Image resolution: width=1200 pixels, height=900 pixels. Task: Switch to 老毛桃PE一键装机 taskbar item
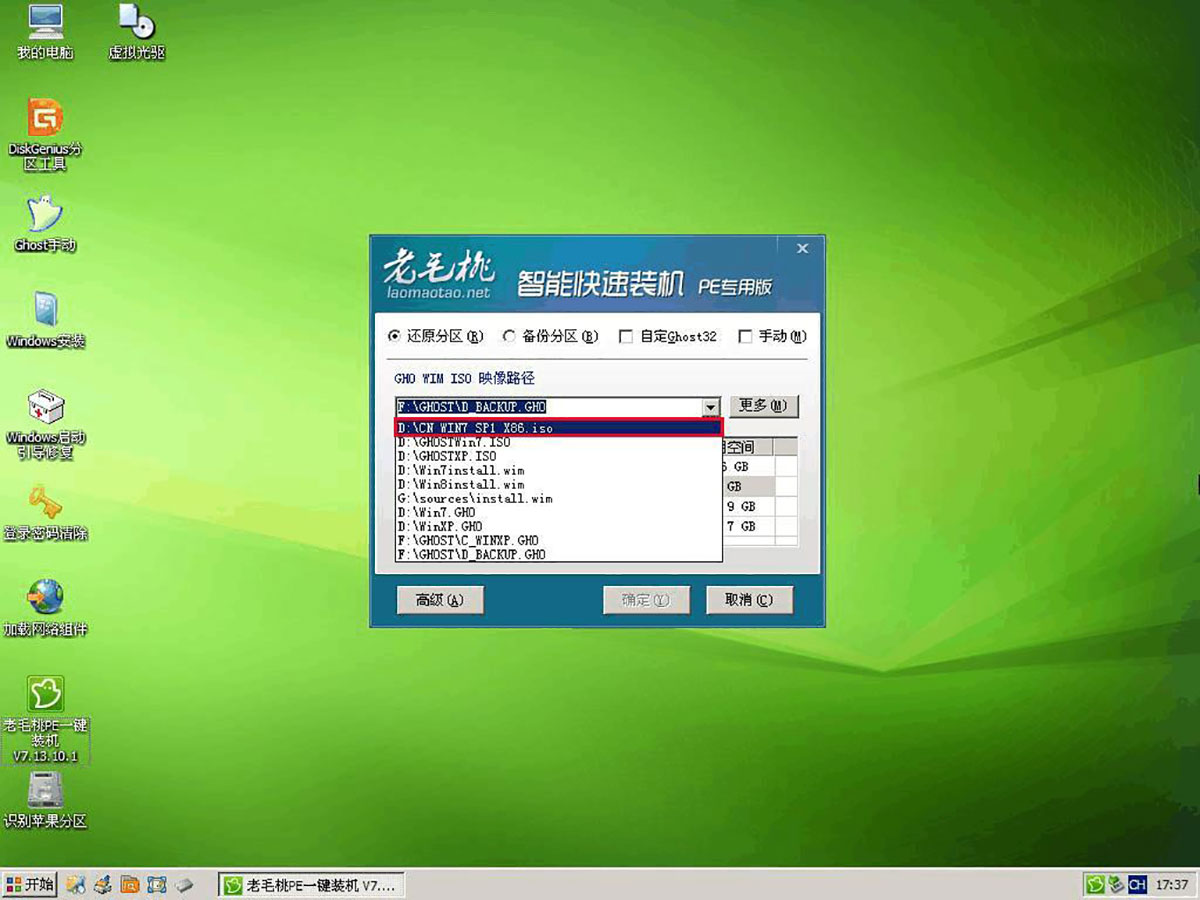coord(310,884)
